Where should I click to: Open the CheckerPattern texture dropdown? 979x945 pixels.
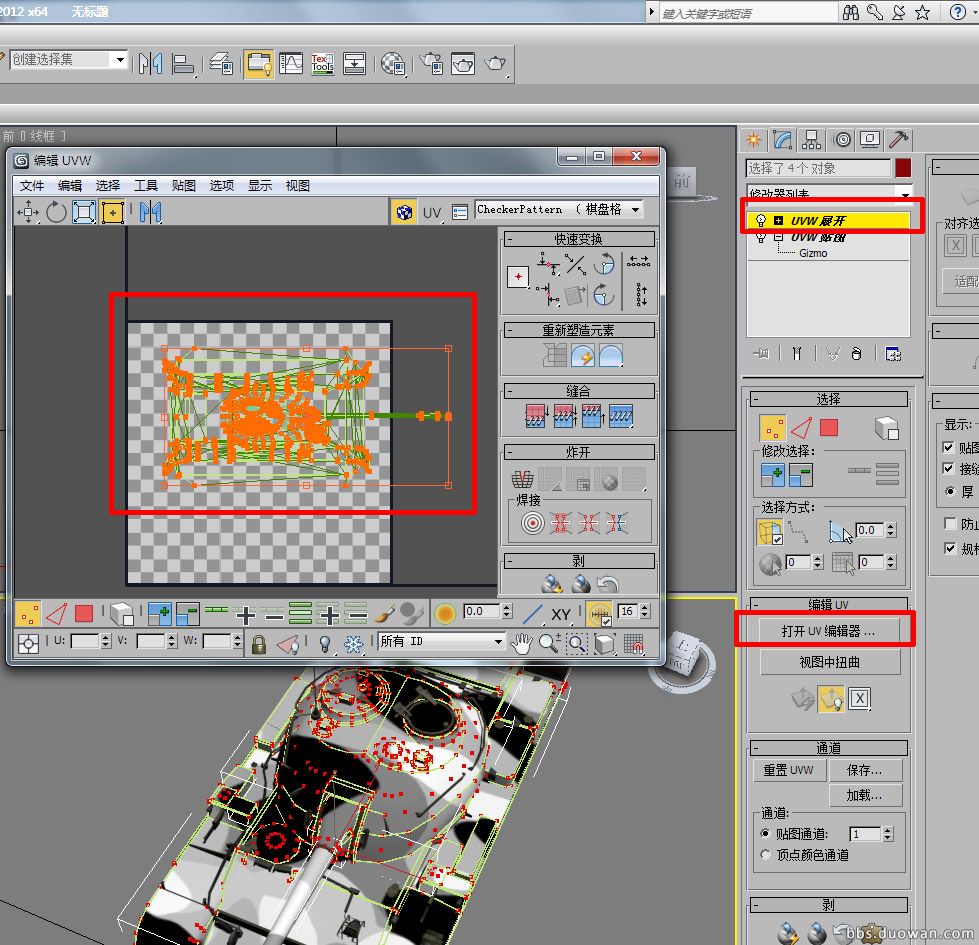[634, 210]
